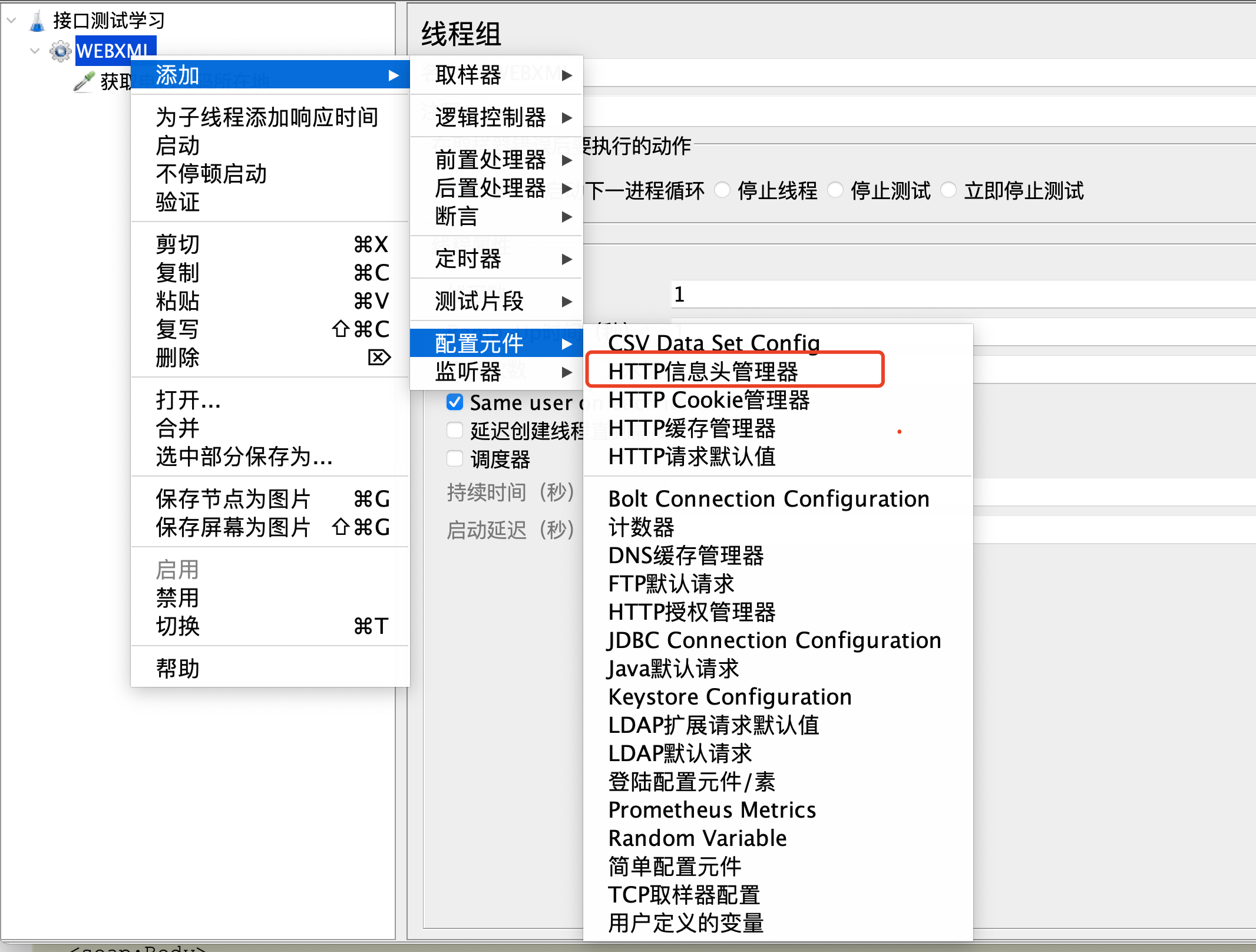
Task: Choose CSV Data Set Config
Action: tap(714, 342)
